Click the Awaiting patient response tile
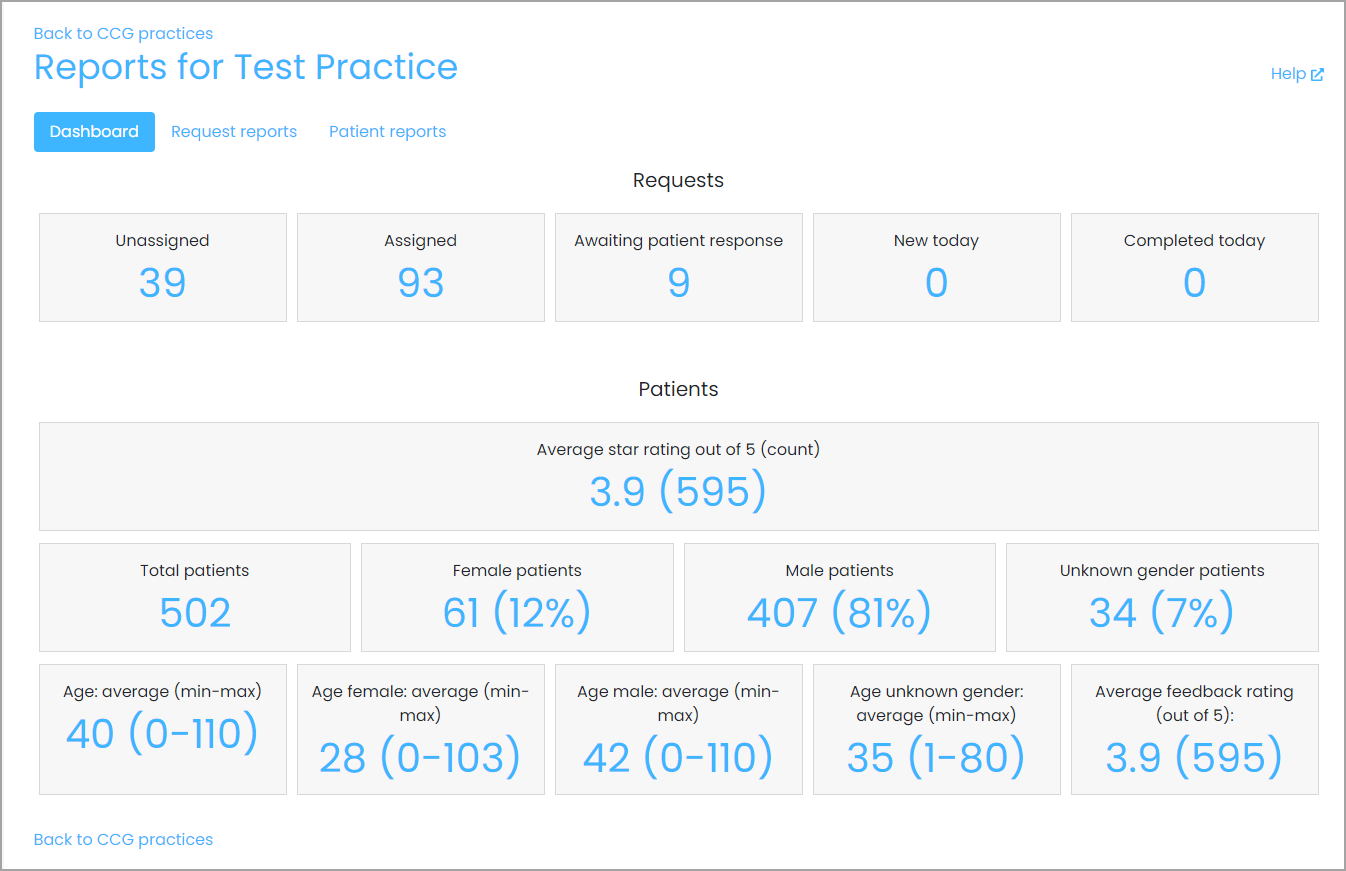This screenshot has height=871, width=1346. click(679, 267)
